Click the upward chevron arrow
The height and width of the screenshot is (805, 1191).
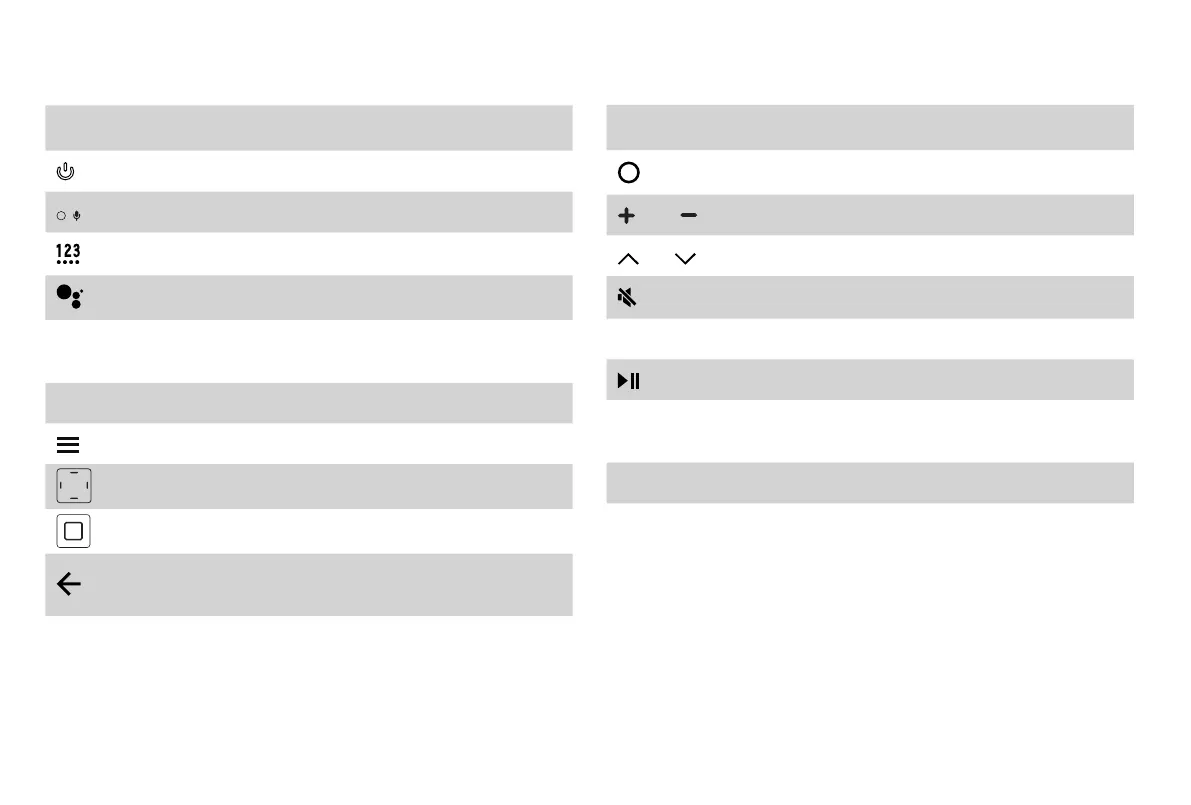(x=628, y=259)
